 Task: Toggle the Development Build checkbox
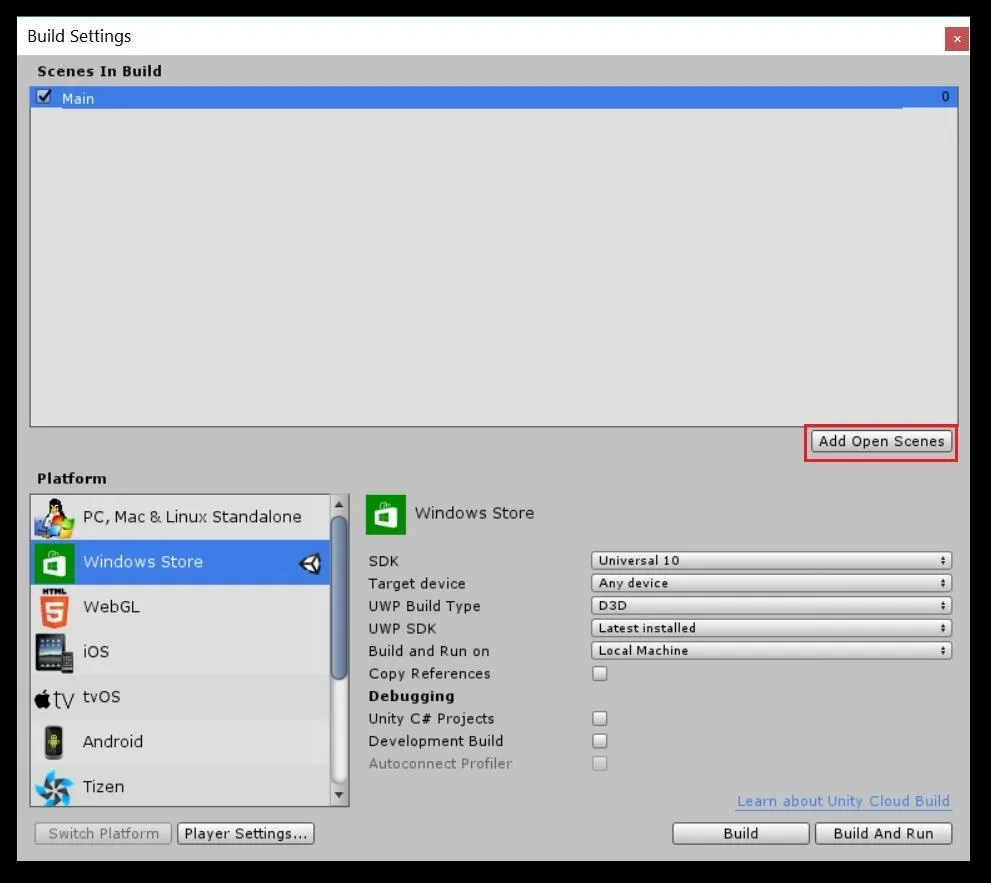click(600, 741)
